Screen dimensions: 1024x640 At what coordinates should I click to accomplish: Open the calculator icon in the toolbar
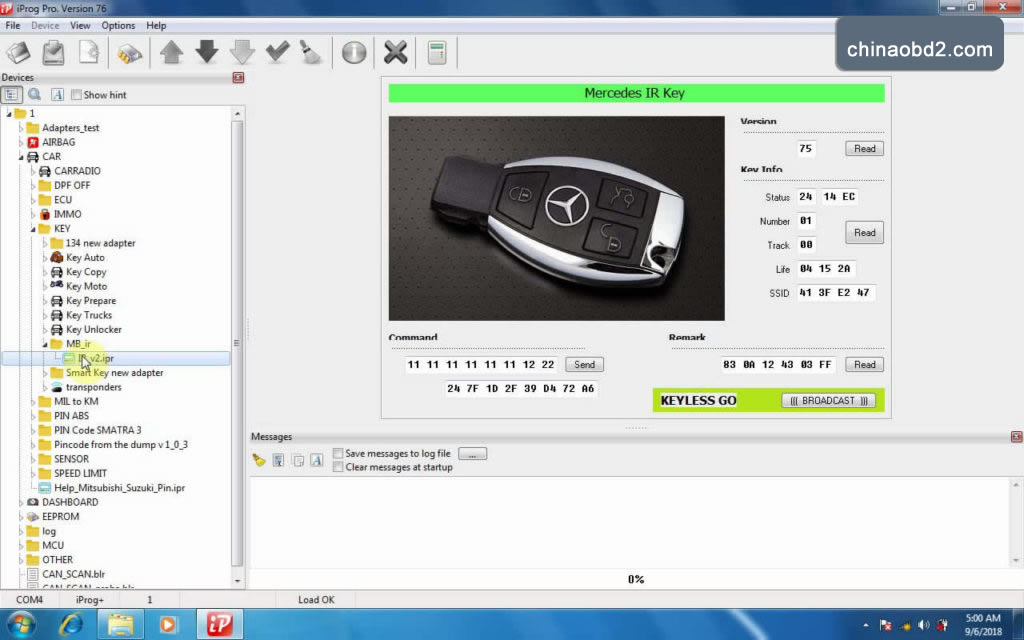click(x=437, y=53)
